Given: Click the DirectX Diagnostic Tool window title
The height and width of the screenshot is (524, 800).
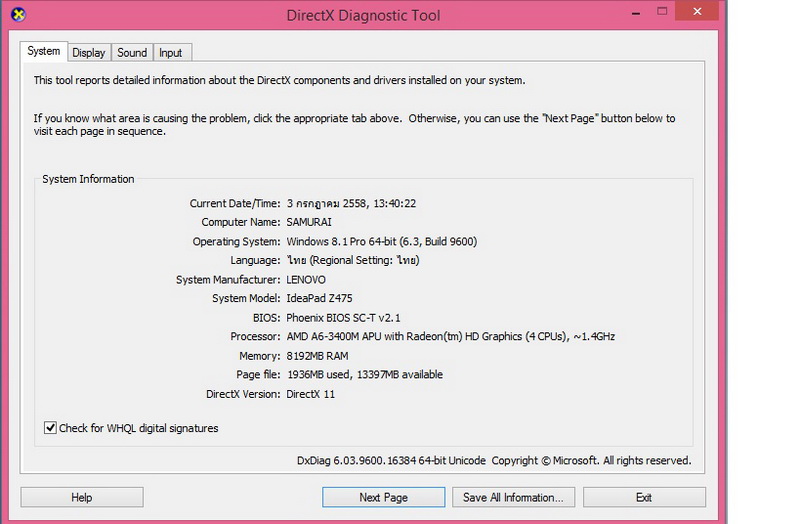Looking at the screenshot, I should pyautogui.click(x=363, y=15).
